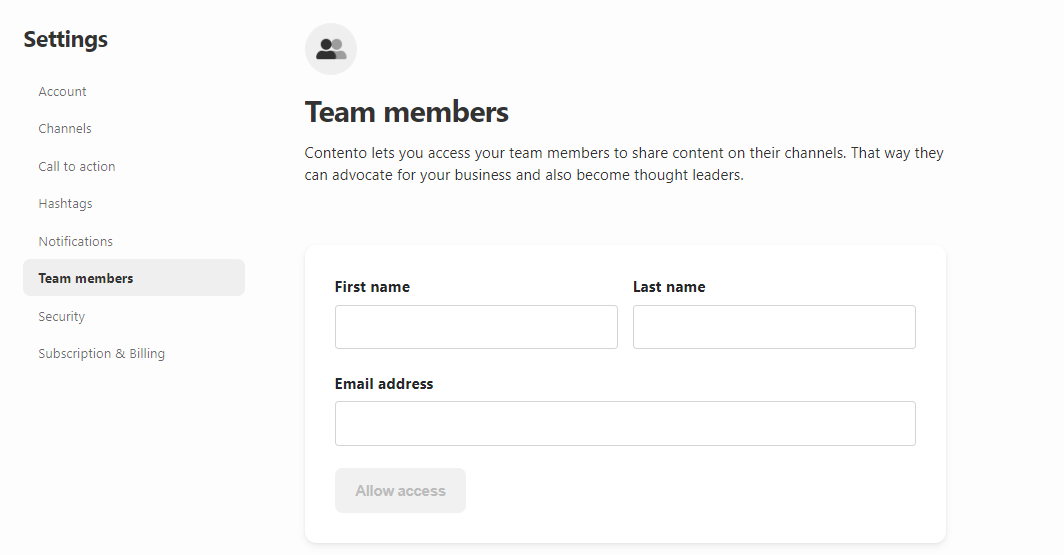The width and height of the screenshot is (1064, 555).
Task: Focus the First name input field
Action: [476, 327]
